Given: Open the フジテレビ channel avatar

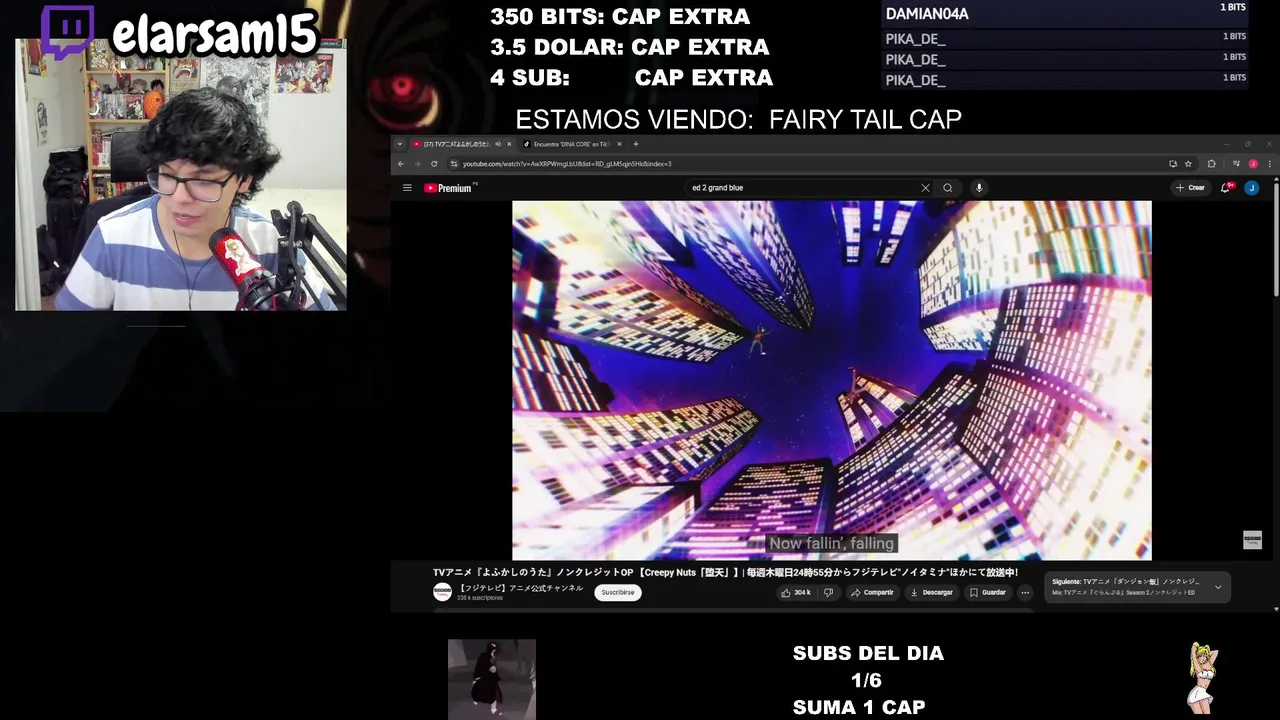Looking at the screenshot, I should (442, 592).
